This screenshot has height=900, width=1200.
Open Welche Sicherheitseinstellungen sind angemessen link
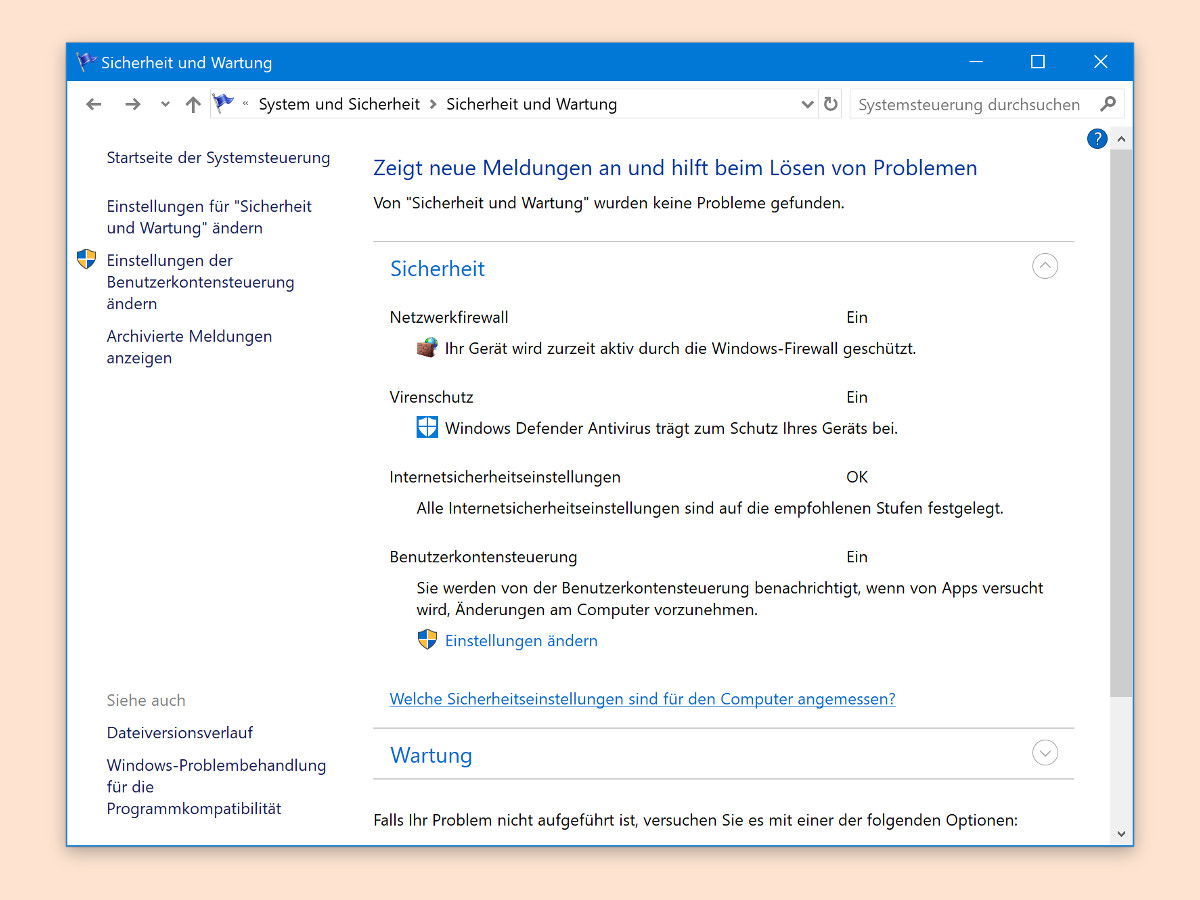[x=642, y=699]
